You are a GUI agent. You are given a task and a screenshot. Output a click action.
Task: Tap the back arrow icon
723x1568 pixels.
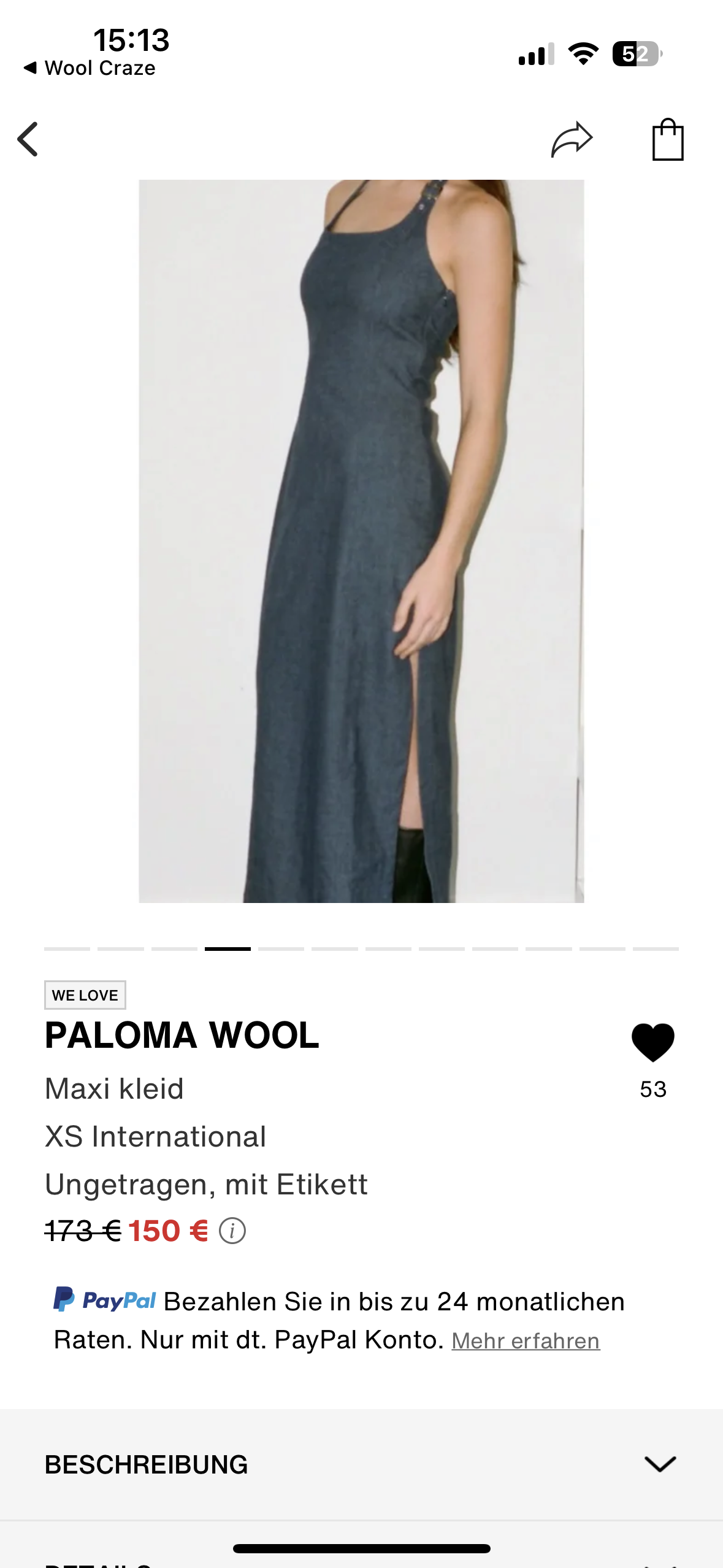28,139
